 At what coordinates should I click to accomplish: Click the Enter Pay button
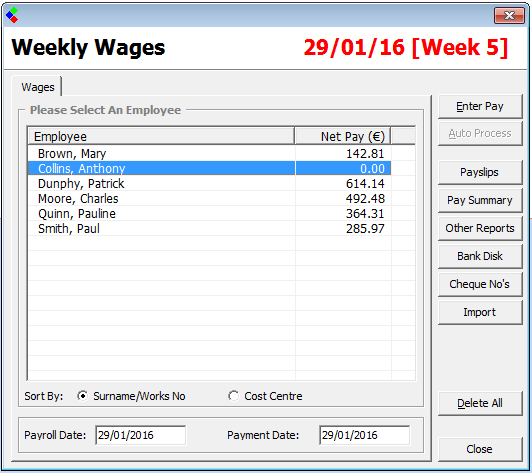click(x=480, y=107)
